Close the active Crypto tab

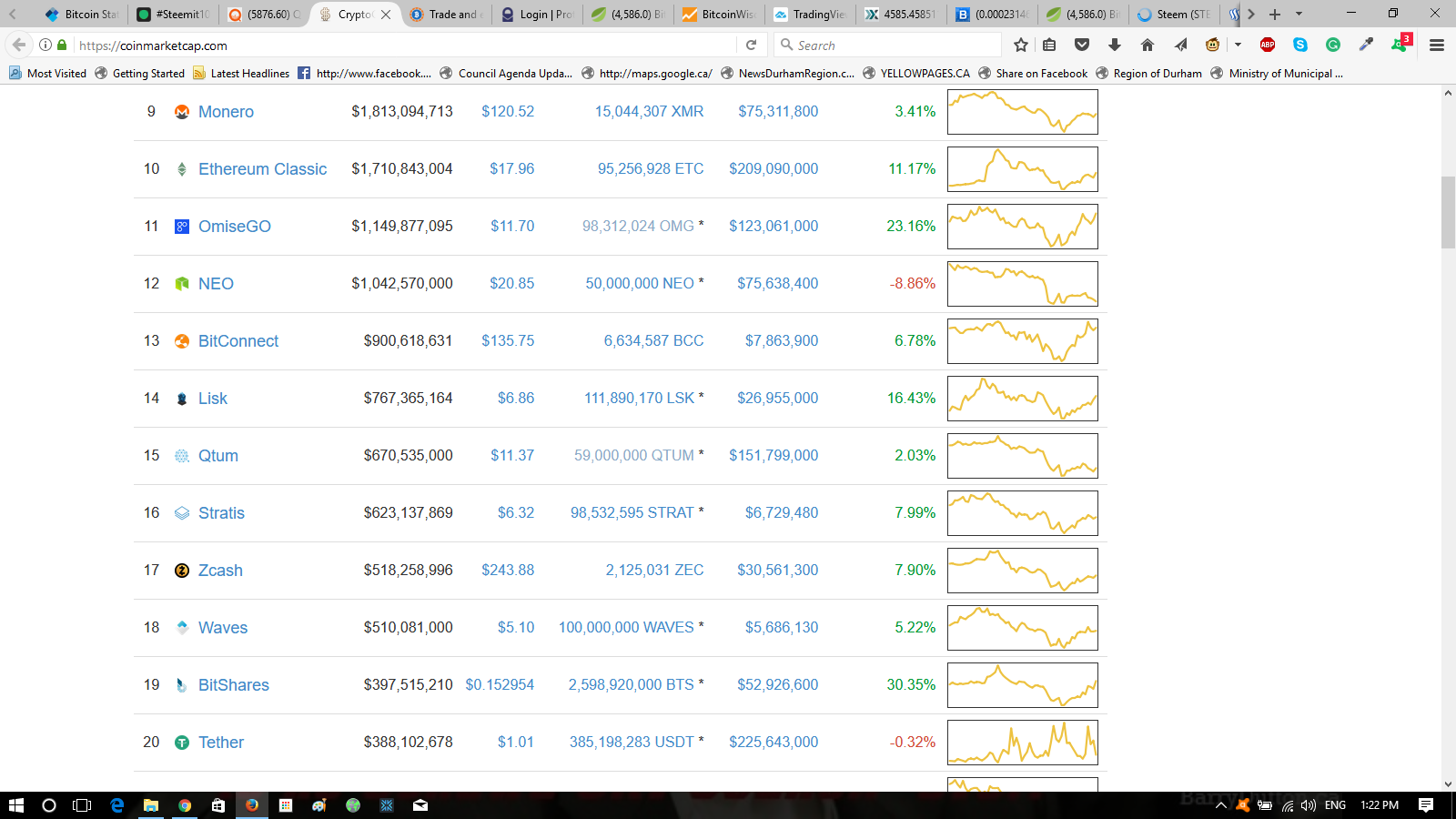coord(386,15)
